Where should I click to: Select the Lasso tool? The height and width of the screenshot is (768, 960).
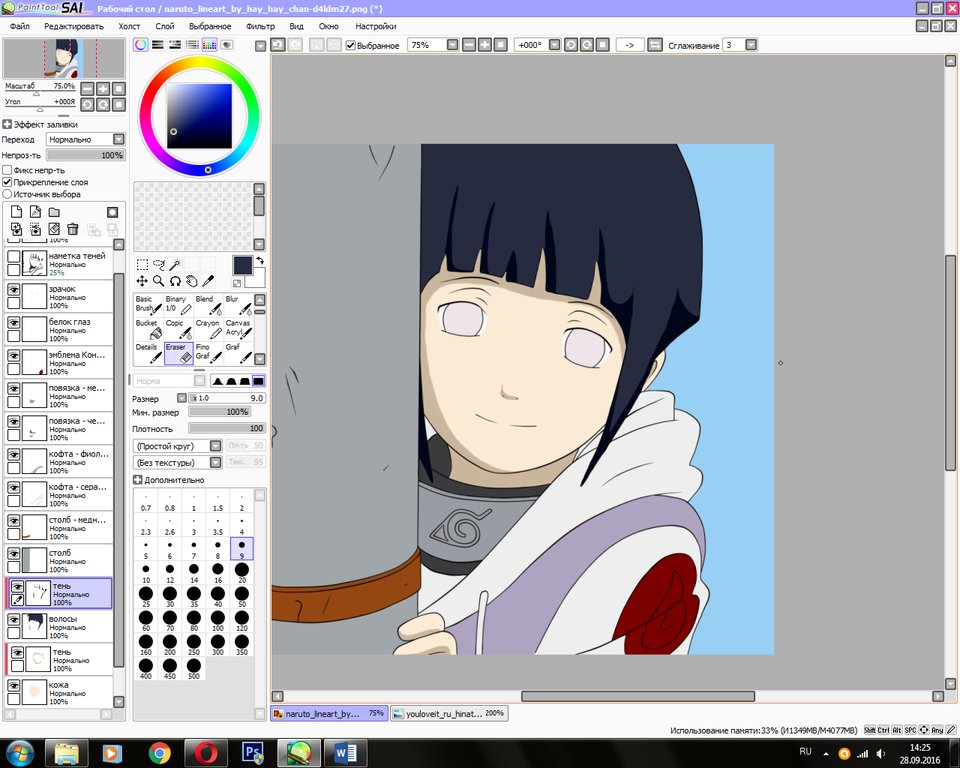click(x=159, y=265)
